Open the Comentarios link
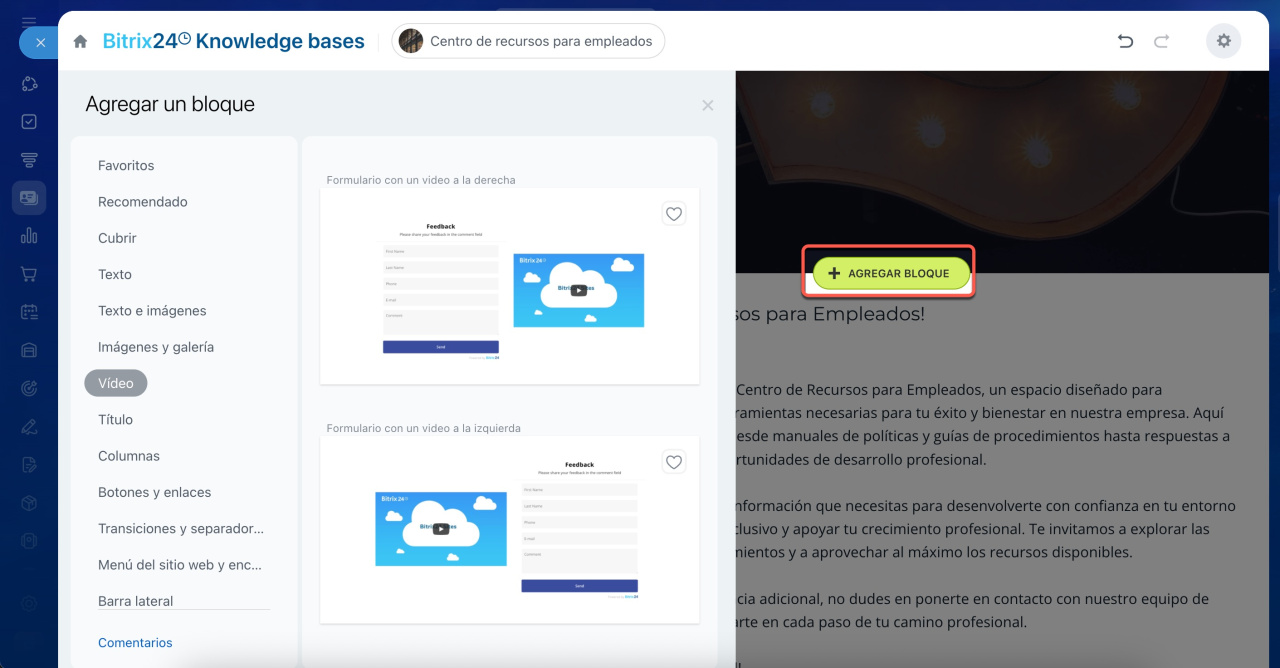Image resolution: width=1280 pixels, height=668 pixels. click(x=135, y=643)
